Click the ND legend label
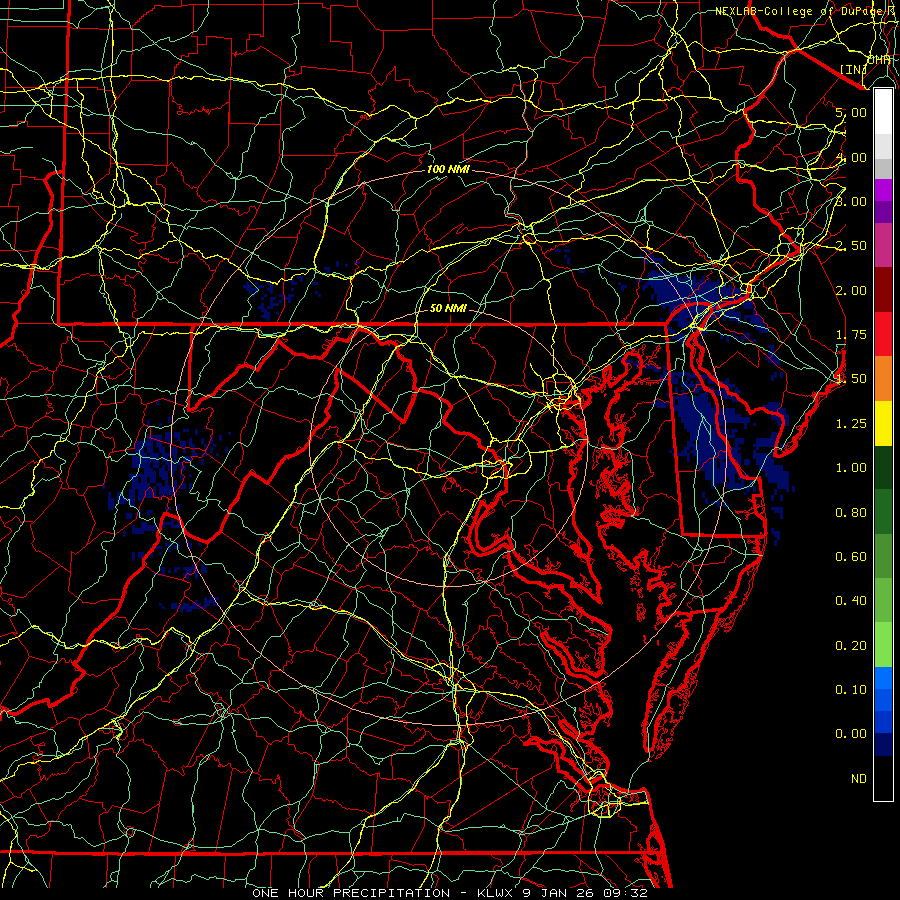Viewport: 900px width, 900px height. click(x=859, y=779)
